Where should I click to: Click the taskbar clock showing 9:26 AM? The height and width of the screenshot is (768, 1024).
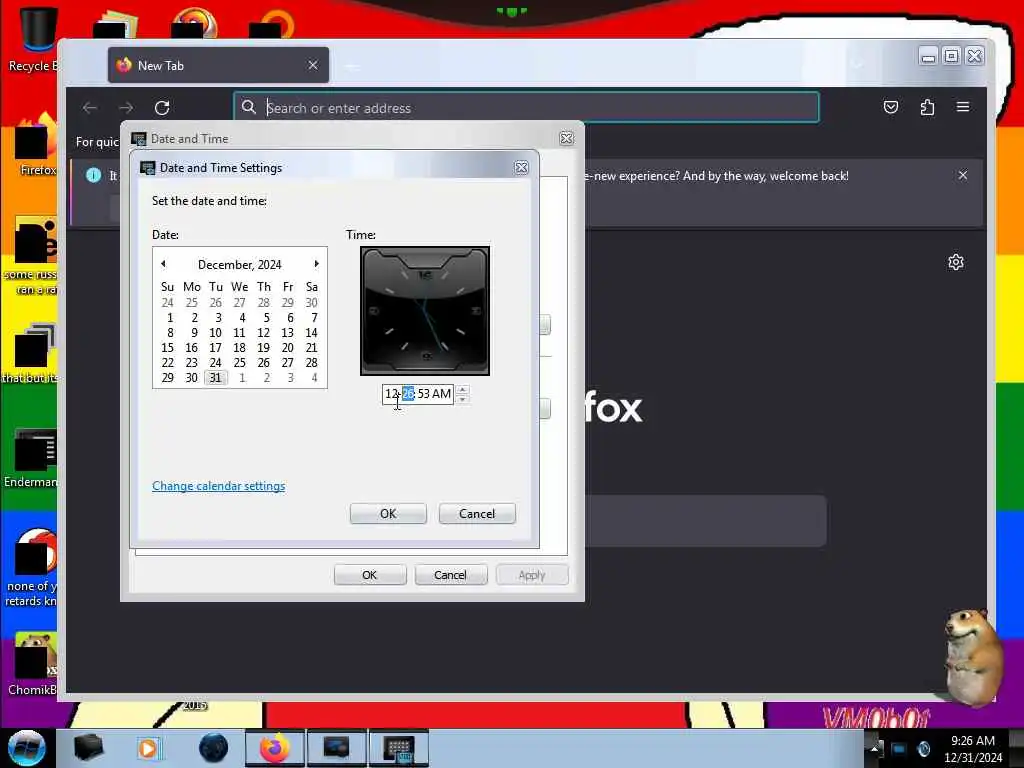pos(972,748)
